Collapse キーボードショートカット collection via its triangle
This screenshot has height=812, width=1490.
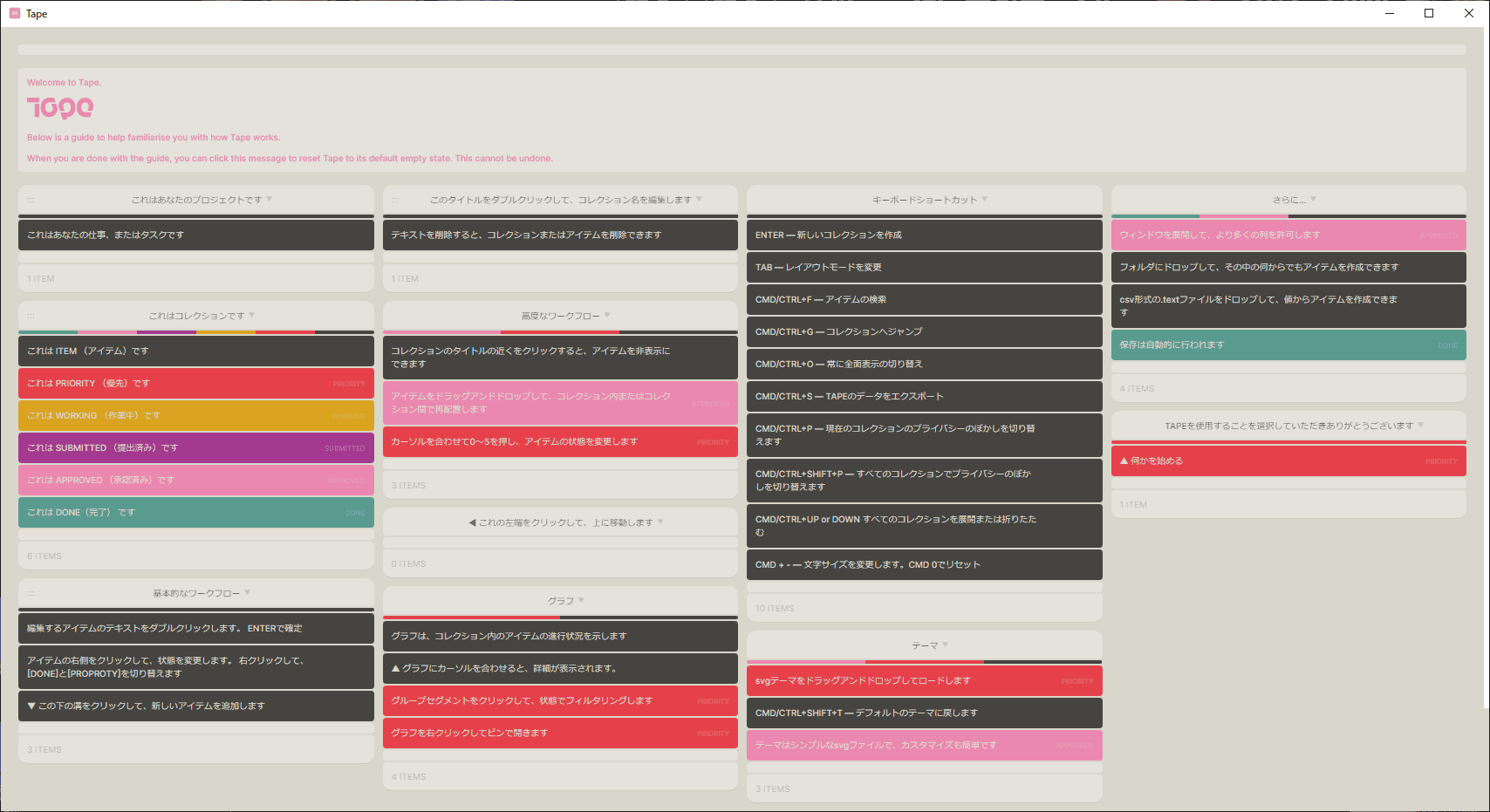pos(985,199)
